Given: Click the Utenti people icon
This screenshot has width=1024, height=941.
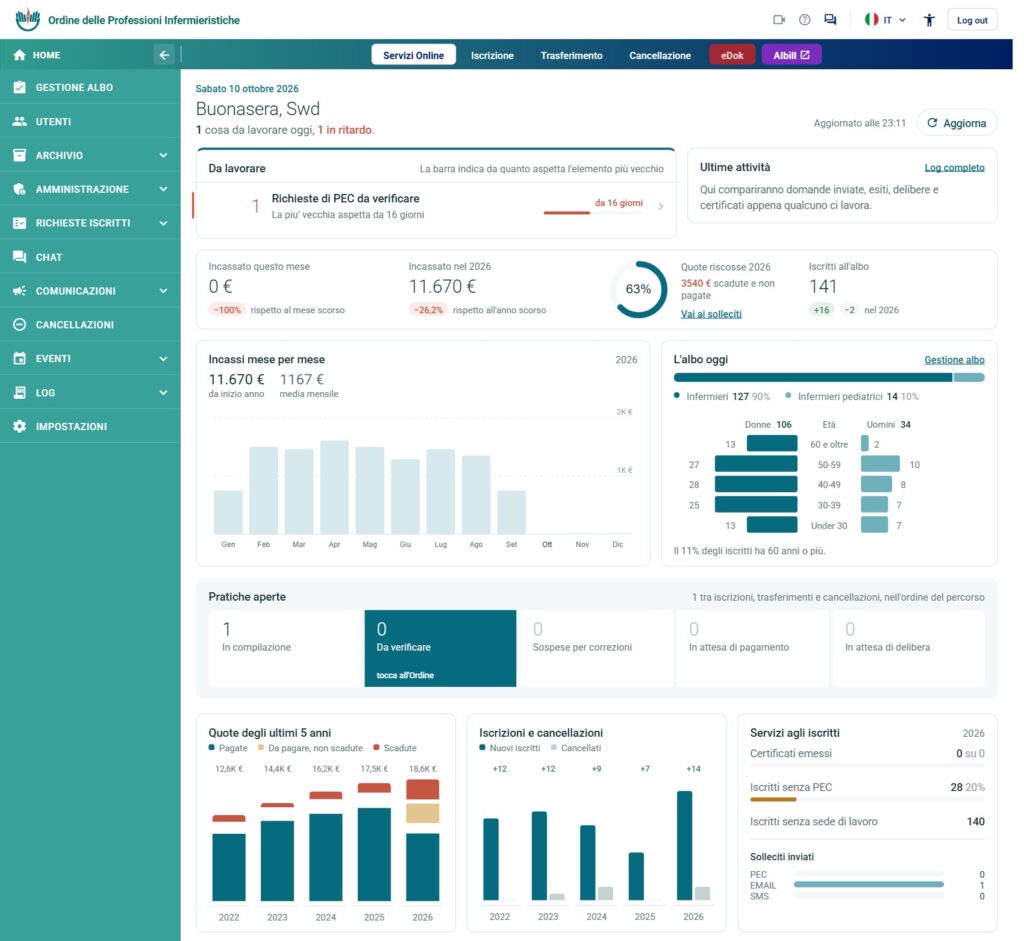Looking at the screenshot, I should coord(20,121).
